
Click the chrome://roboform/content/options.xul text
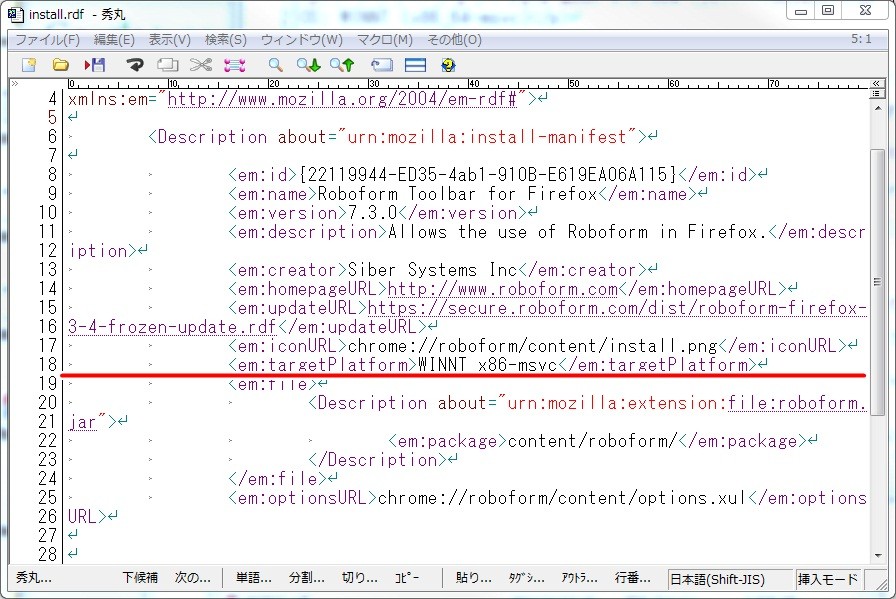coord(562,498)
